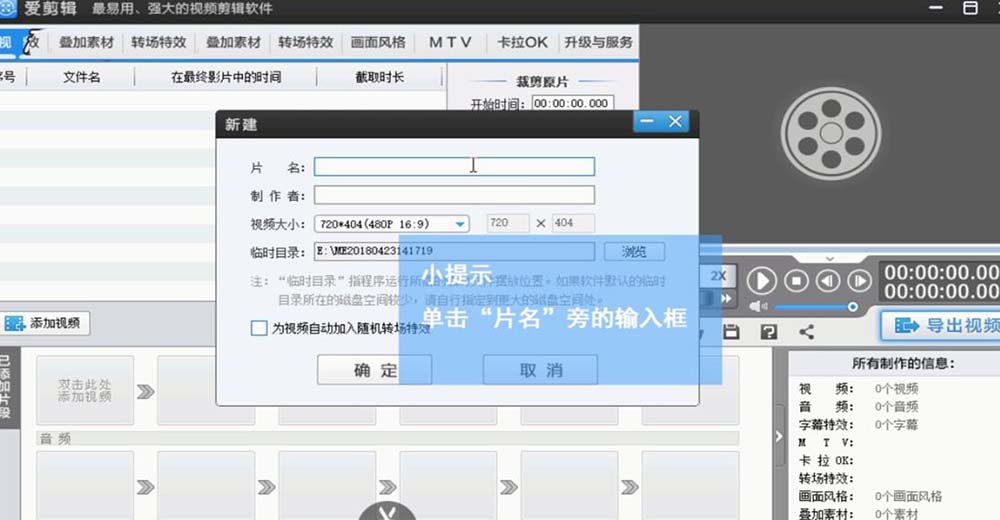Click the 已添加片段 vertical side tab
This screenshot has height=520, width=1000.
tap(6, 387)
